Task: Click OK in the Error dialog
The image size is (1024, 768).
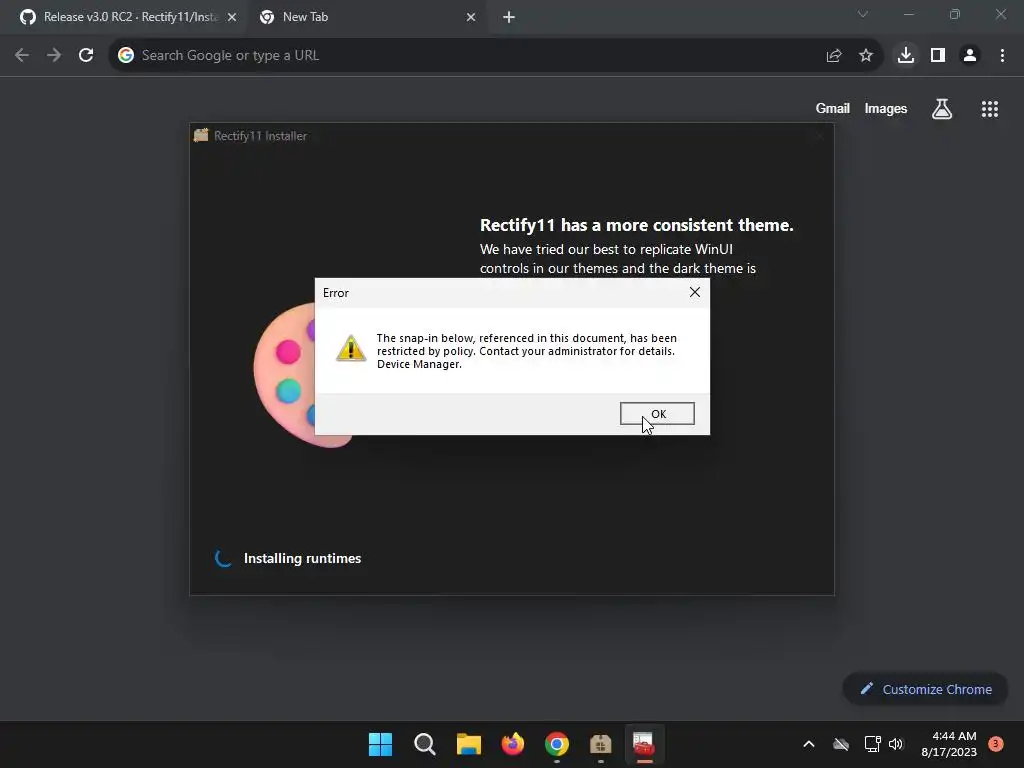Action: pos(657,413)
